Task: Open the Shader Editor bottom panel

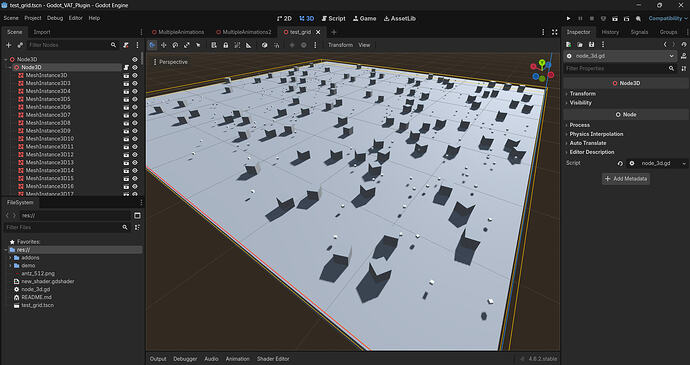Action: pos(273,359)
